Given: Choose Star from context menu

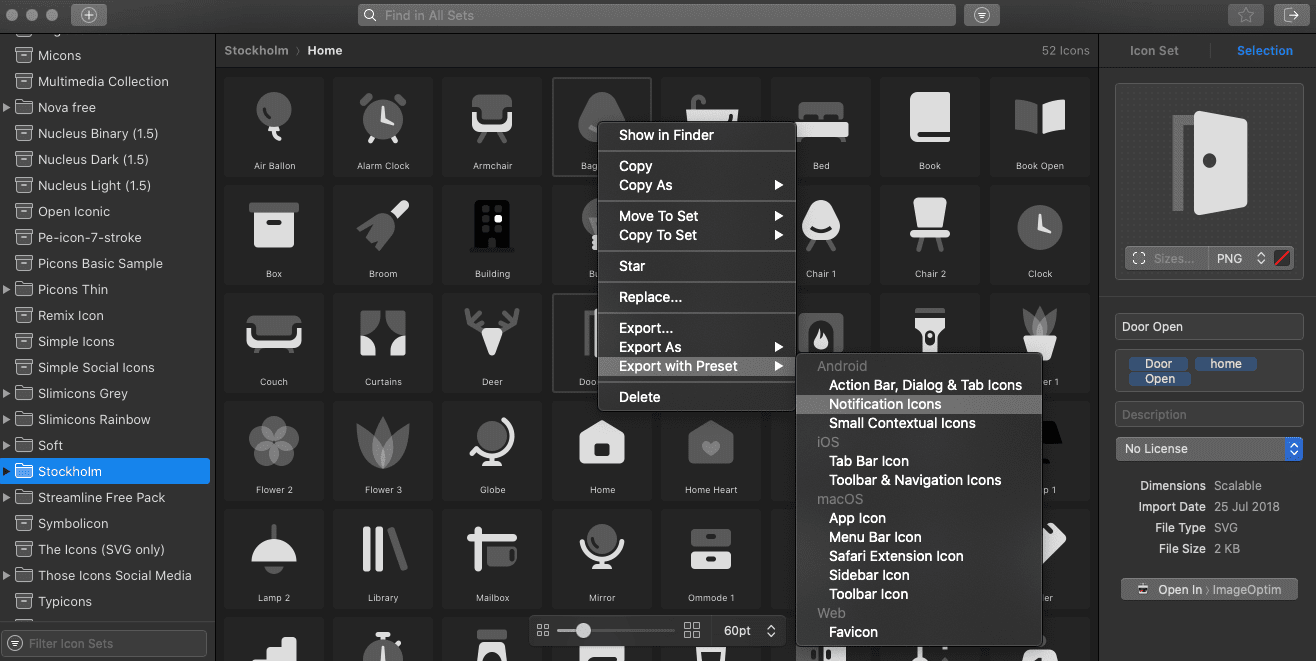Looking at the screenshot, I should point(696,266).
